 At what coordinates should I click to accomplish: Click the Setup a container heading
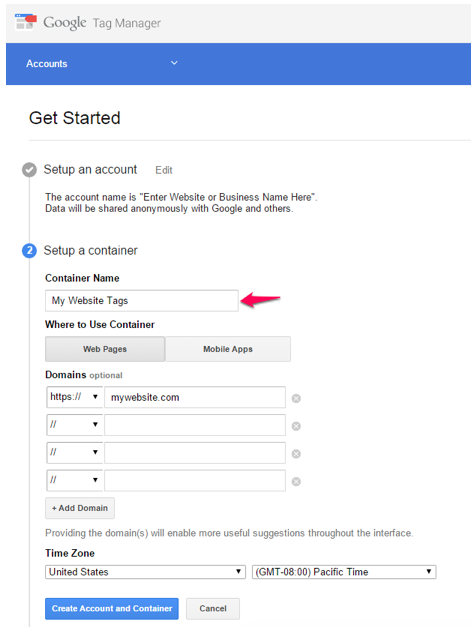click(x=90, y=250)
